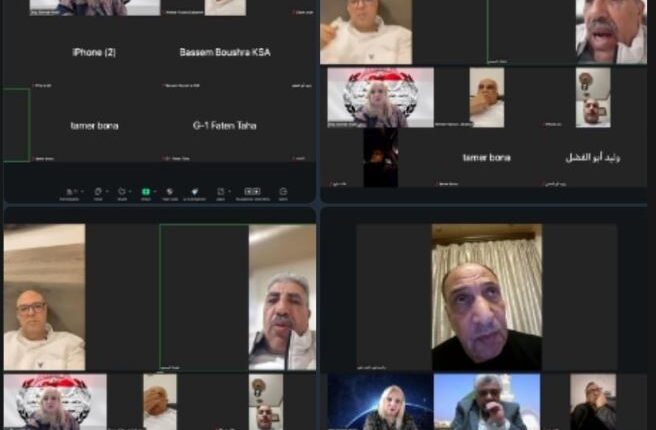Open the Participants panel from the toolbar
This screenshot has width=656, height=430.
70,190
